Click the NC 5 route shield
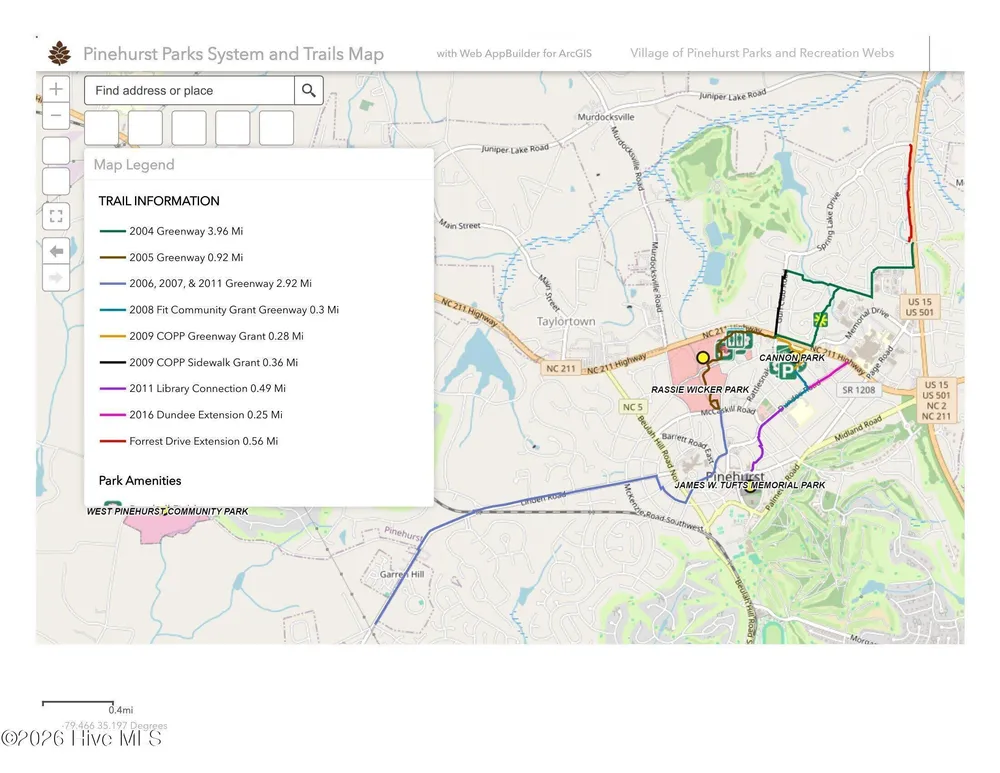The width and height of the screenshot is (1000, 773). coord(633,407)
